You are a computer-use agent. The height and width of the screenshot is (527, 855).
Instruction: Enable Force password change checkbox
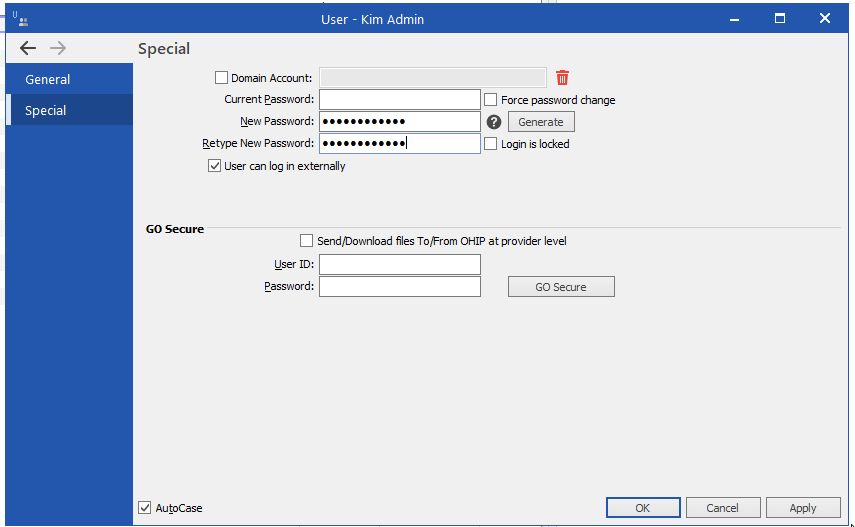[491, 100]
